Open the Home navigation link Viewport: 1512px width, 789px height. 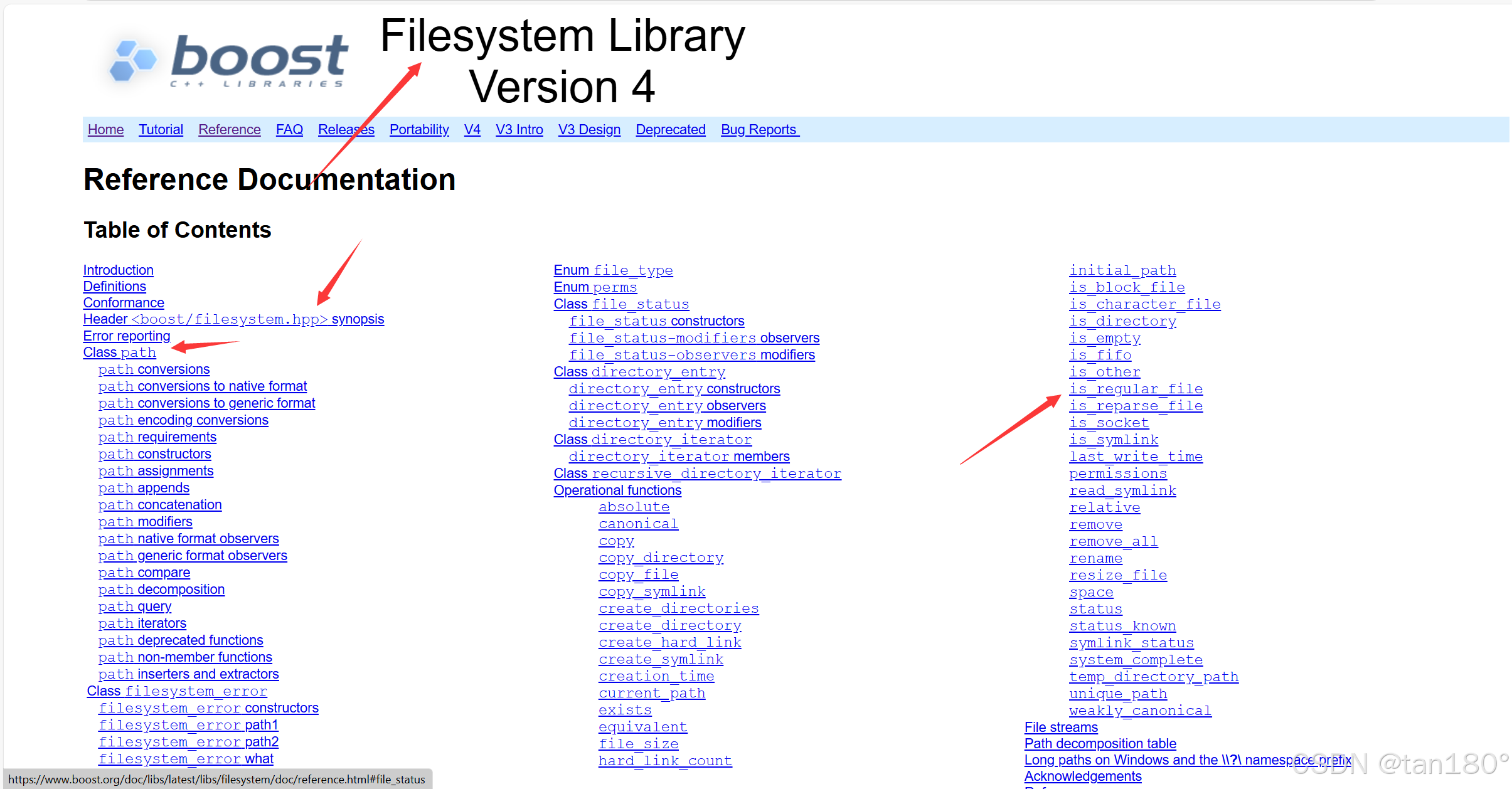[105, 130]
